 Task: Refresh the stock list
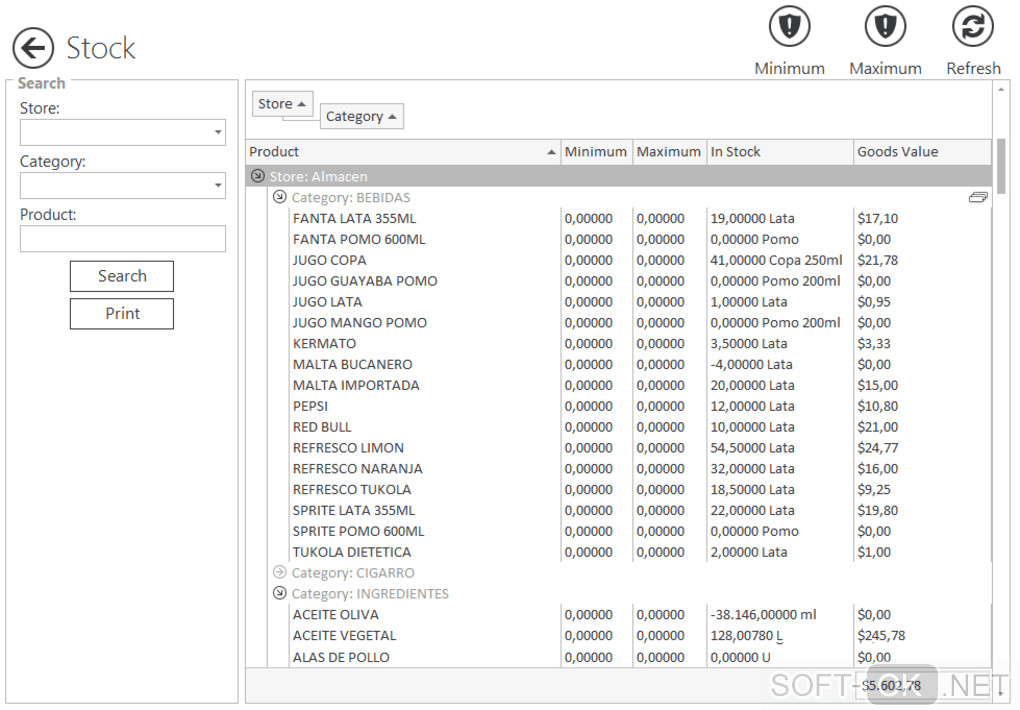(973, 27)
